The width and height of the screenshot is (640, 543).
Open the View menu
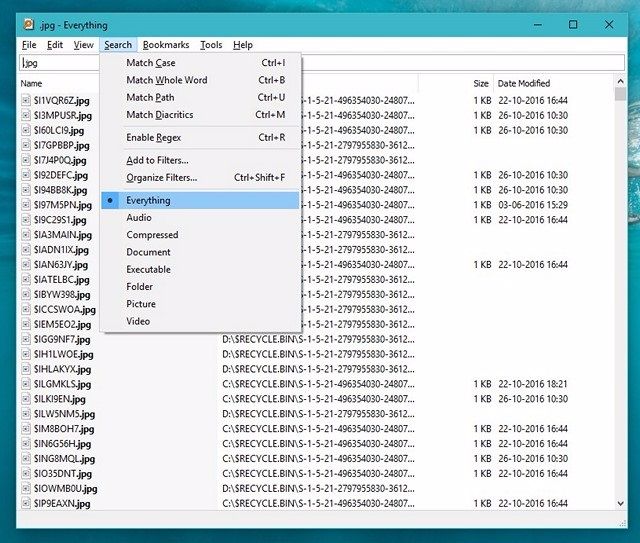click(83, 45)
